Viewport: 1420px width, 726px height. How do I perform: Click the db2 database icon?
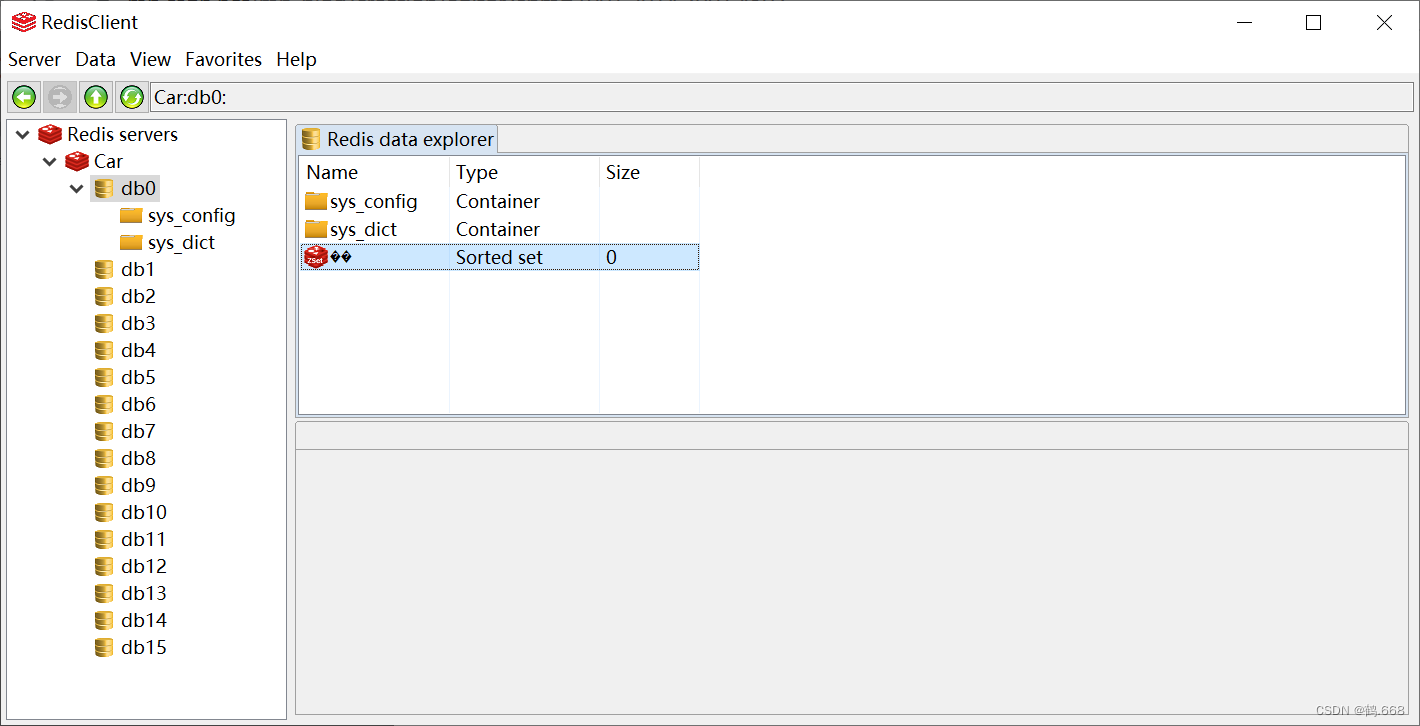[x=104, y=296]
